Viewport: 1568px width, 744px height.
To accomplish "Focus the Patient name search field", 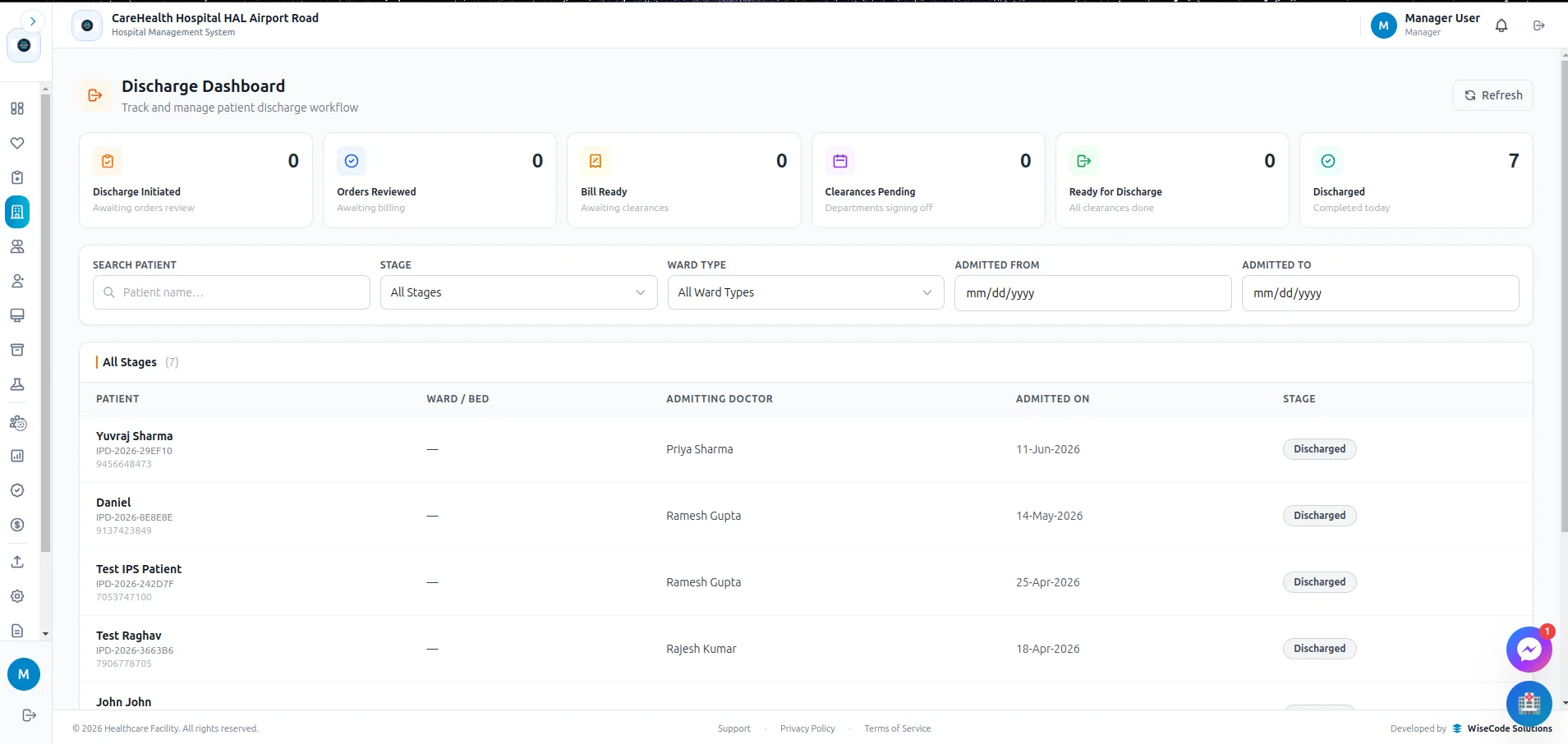I will click(232, 292).
